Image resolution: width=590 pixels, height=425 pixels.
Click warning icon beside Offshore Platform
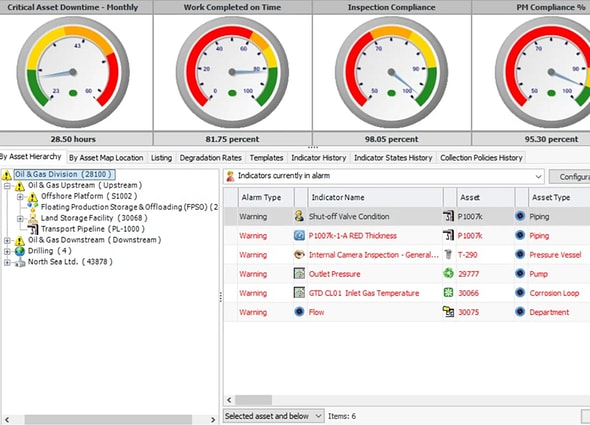click(x=33, y=197)
